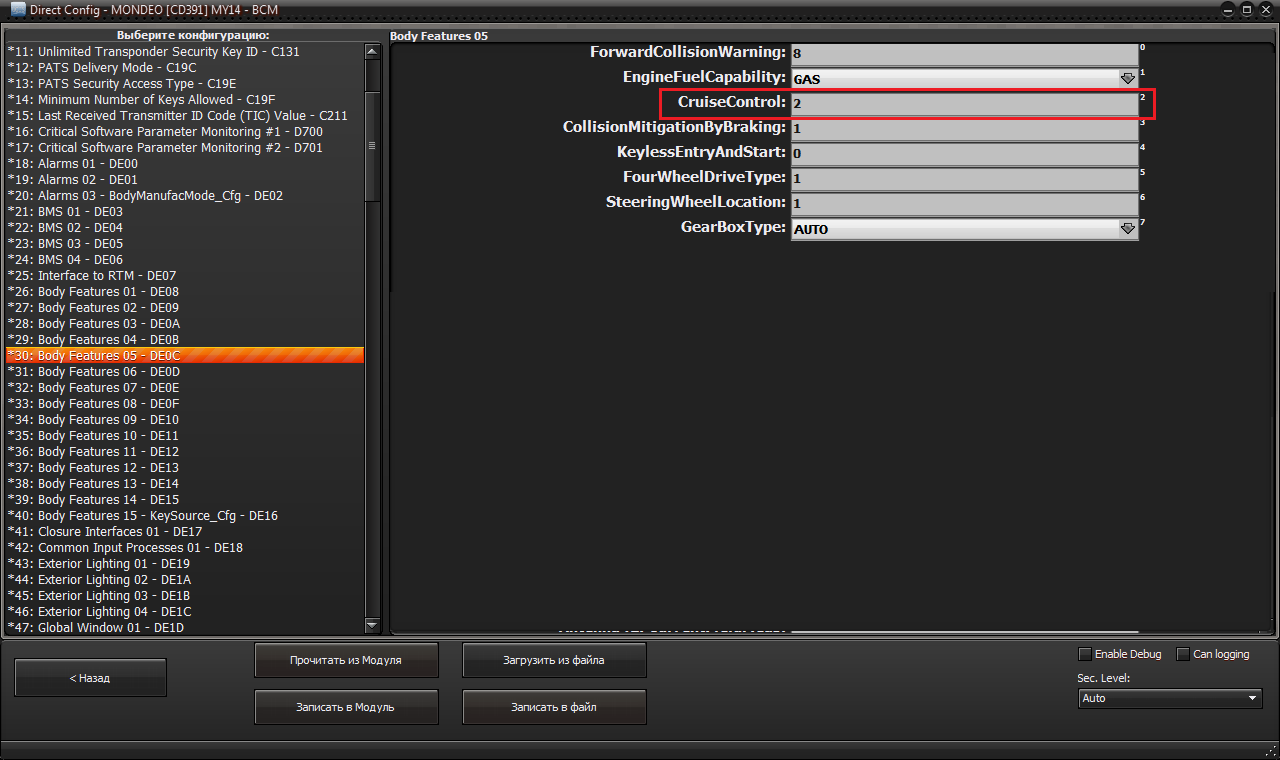Toggle the Can logging checkbox
1280x760 pixels.
pos(1183,654)
